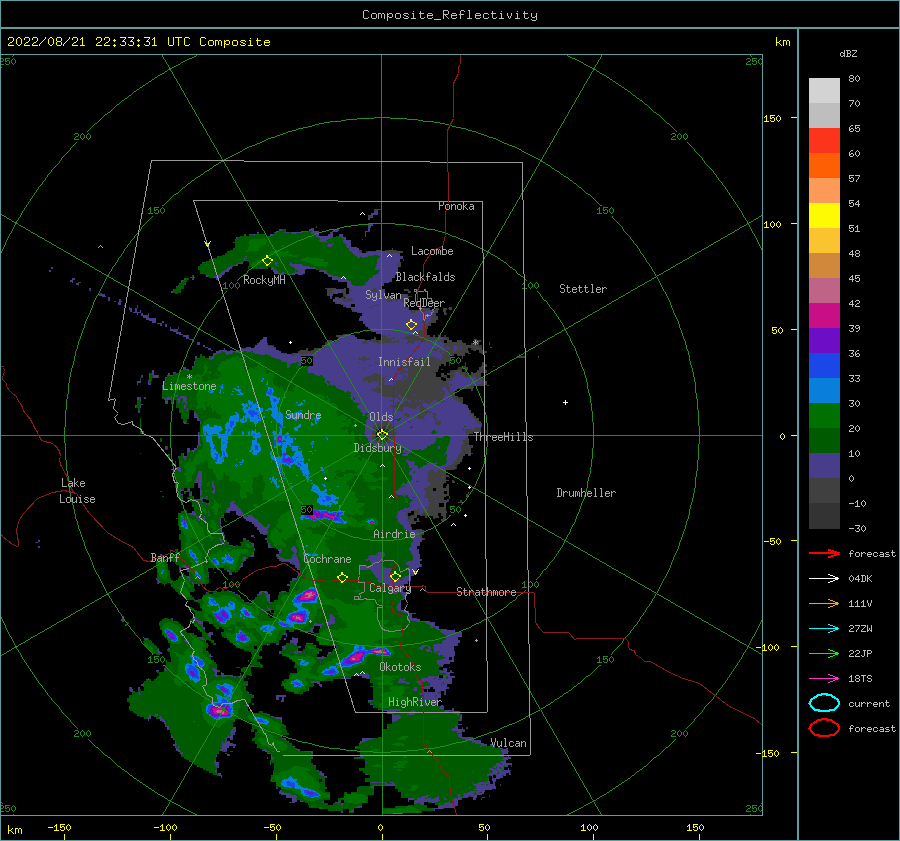This screenshot has height=841, width=900.
Task: Click the Cochrane town label
Action: pos(327,559)
